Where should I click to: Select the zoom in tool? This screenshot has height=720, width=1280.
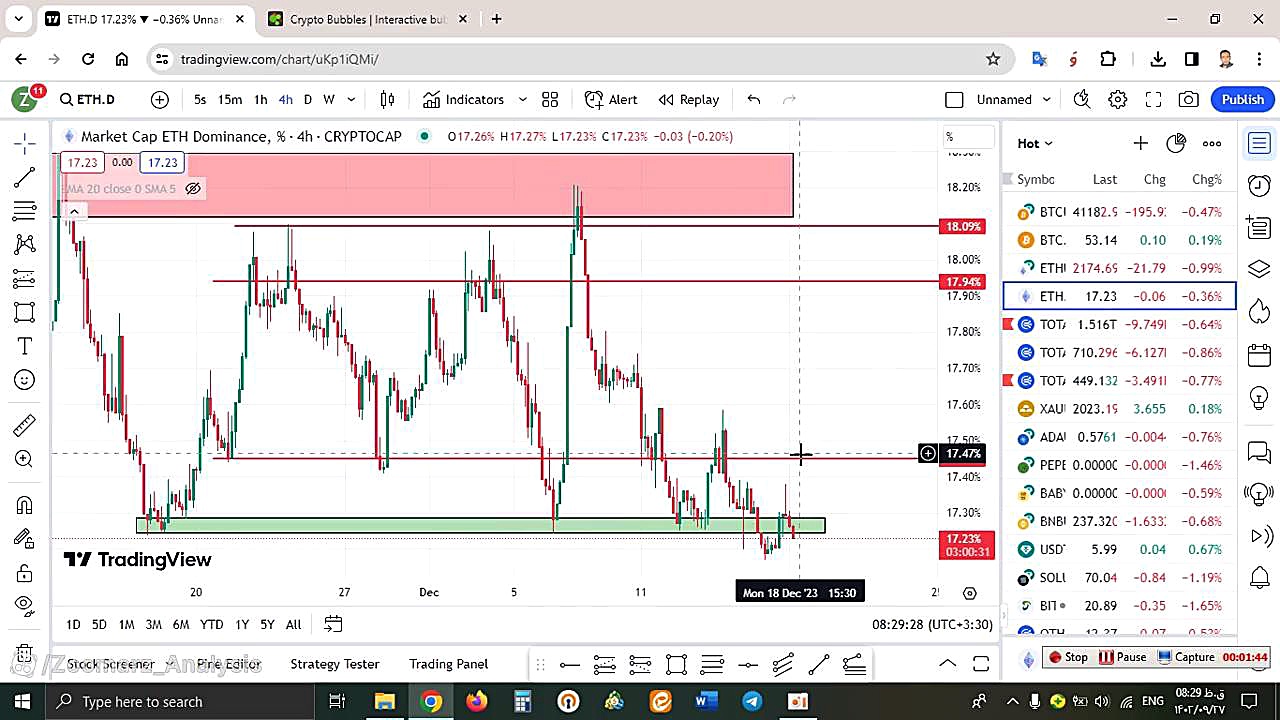click(x=25, y=459)
